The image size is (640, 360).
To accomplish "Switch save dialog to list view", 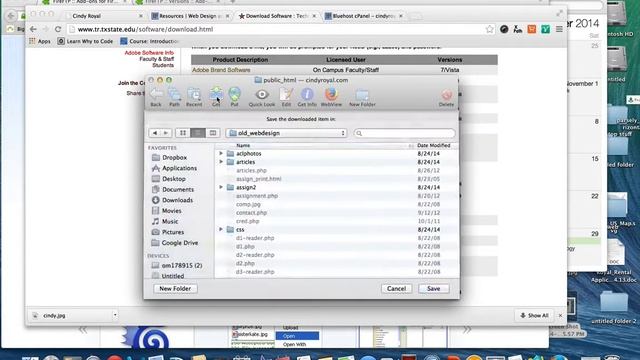I will tap(198, 133).
